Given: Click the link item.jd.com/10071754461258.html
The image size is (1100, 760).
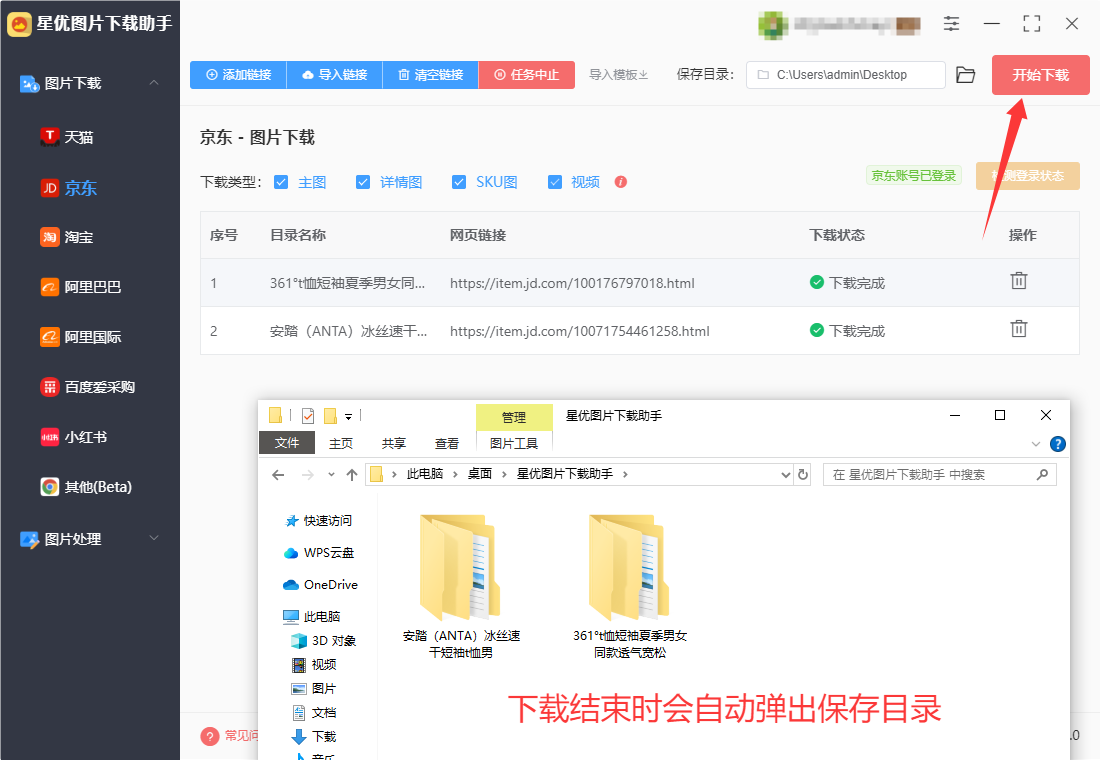Looking at the screenshot, I should (x=579, y=331).
